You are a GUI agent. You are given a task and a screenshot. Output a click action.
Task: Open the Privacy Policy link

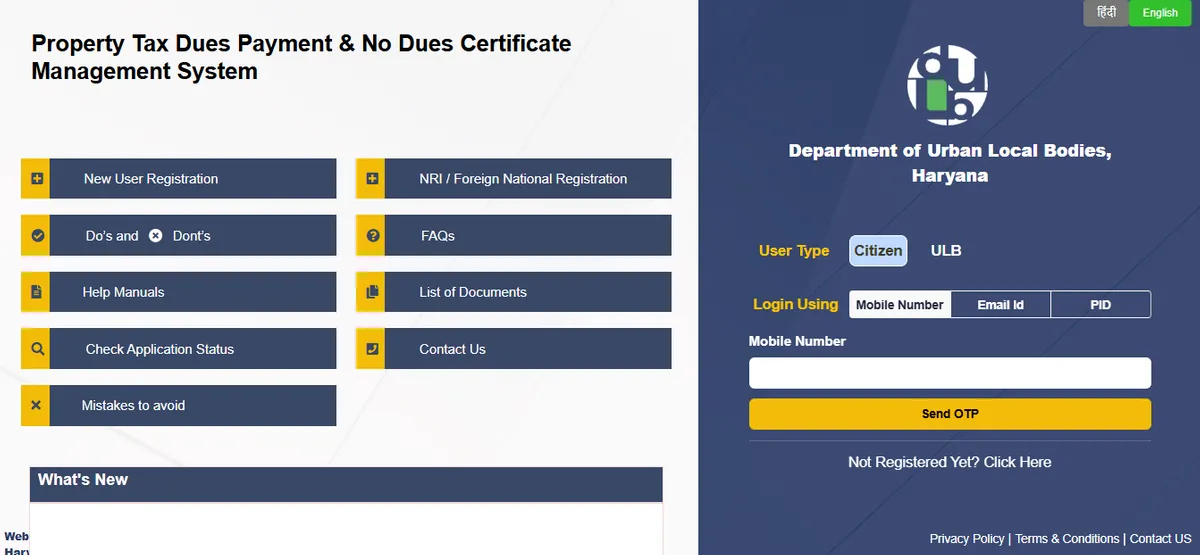tap(966, 539)
